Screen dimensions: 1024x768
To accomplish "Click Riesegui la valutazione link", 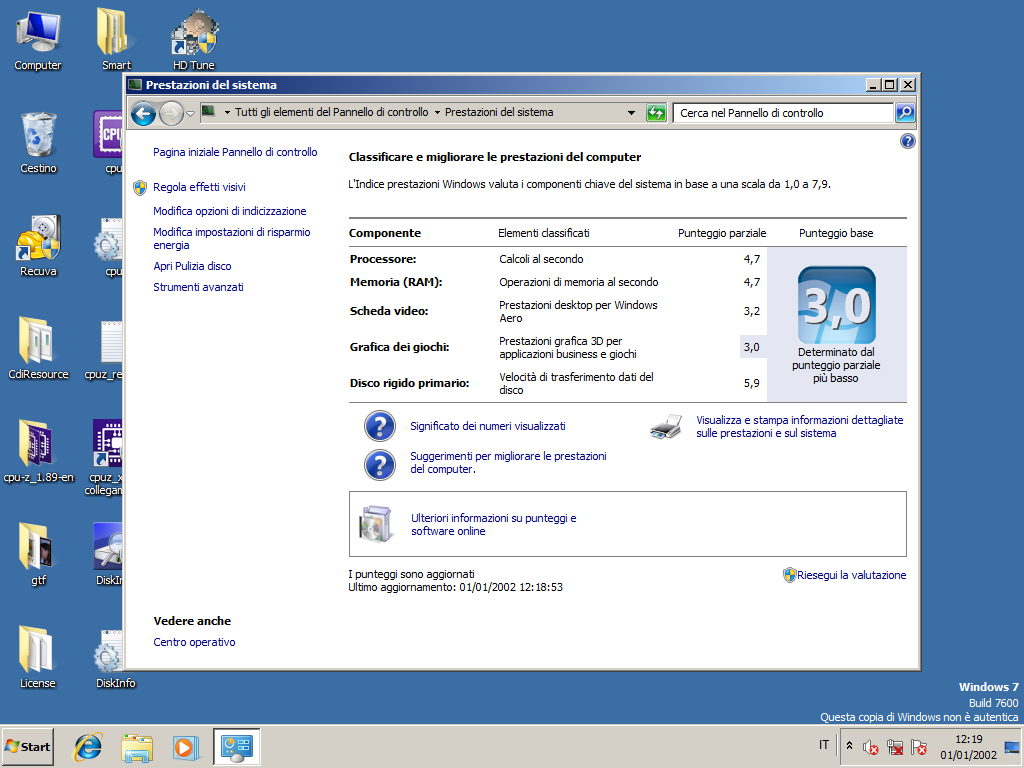I will click(851, 575).
